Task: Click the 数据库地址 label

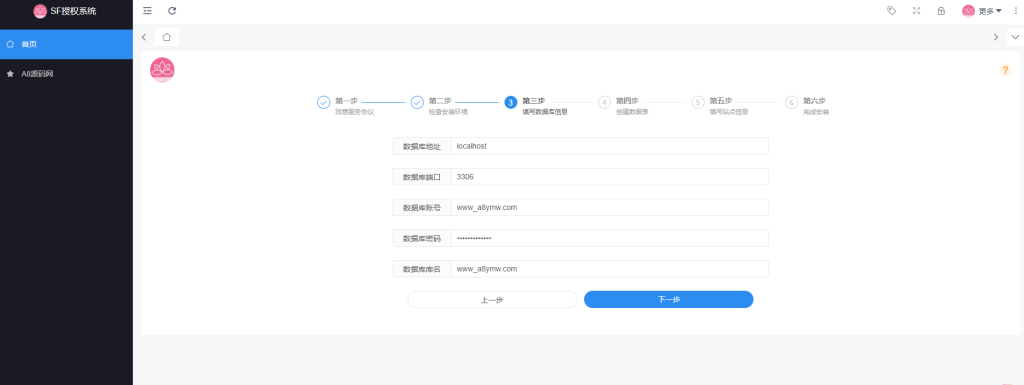Action: pyautogui.click(x=422, y=146)
